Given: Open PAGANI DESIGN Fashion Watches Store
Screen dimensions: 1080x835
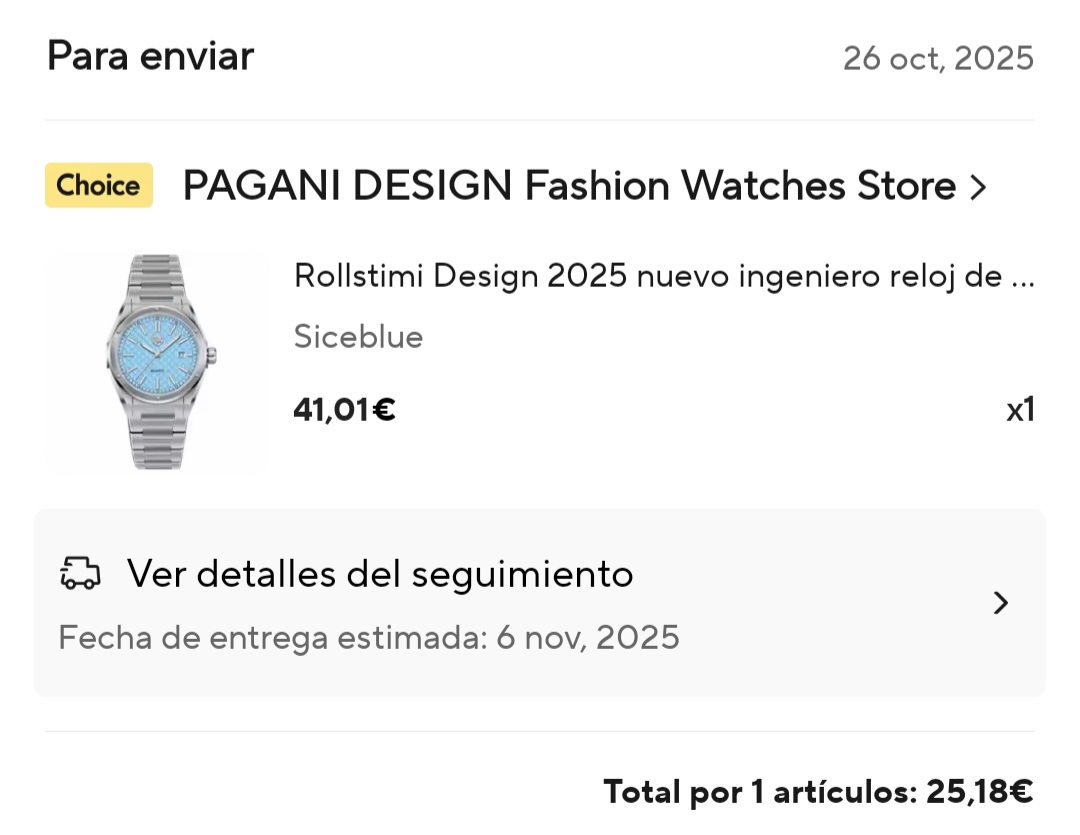Looking at the screenshot, I should click(x=568, y=186).
